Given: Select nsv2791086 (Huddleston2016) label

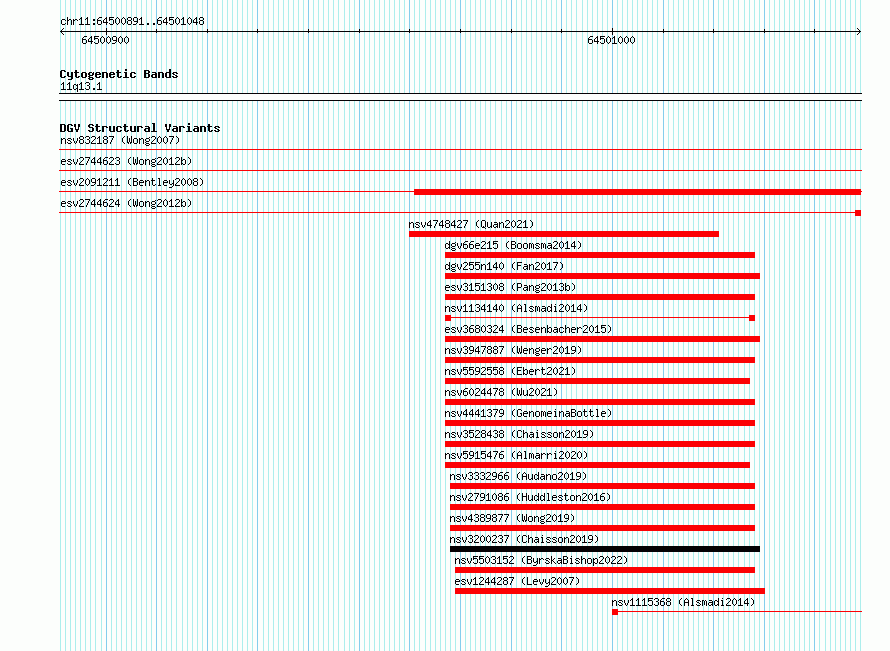Looking at the screenshot, I should [x=530, y=497].
